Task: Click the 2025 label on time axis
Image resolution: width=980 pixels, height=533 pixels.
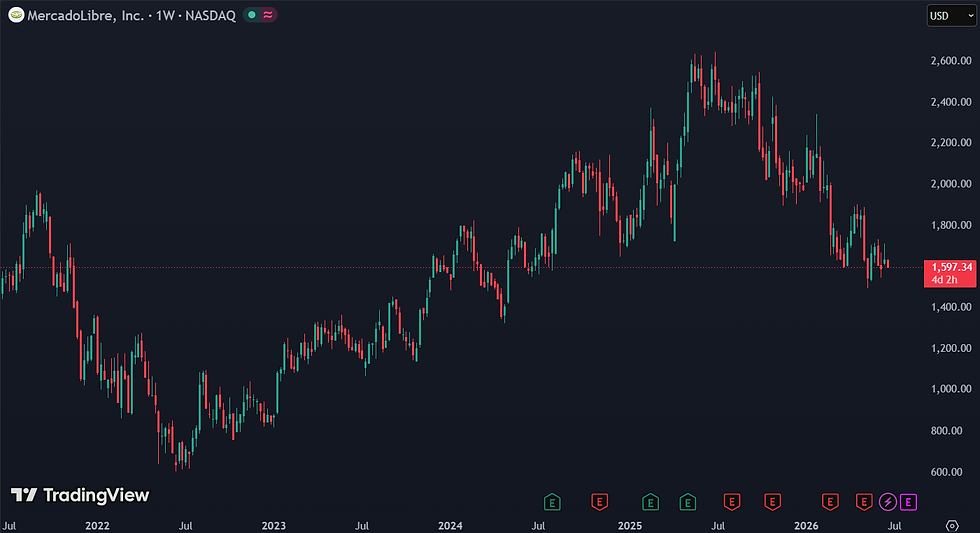Action: coord(629,526)
